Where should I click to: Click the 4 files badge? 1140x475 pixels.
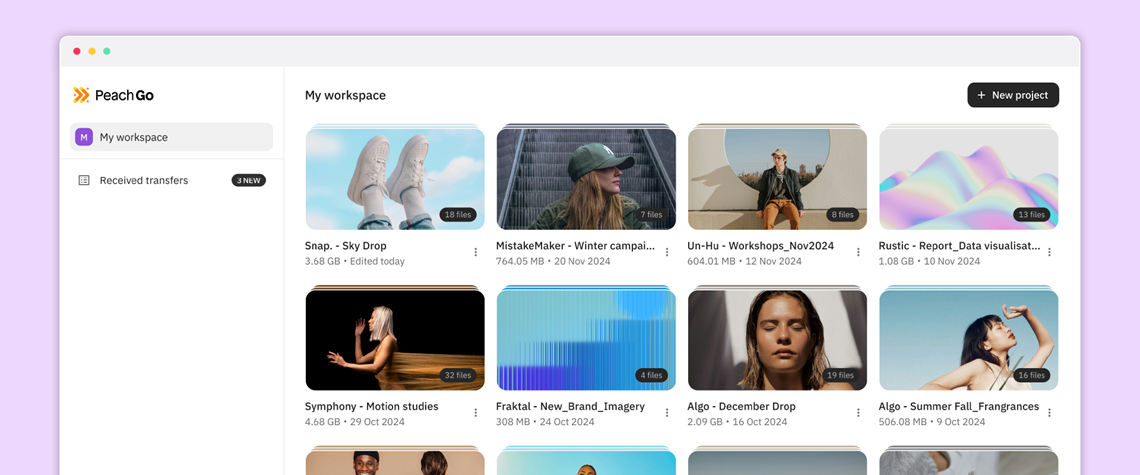[x=651, y=375]
